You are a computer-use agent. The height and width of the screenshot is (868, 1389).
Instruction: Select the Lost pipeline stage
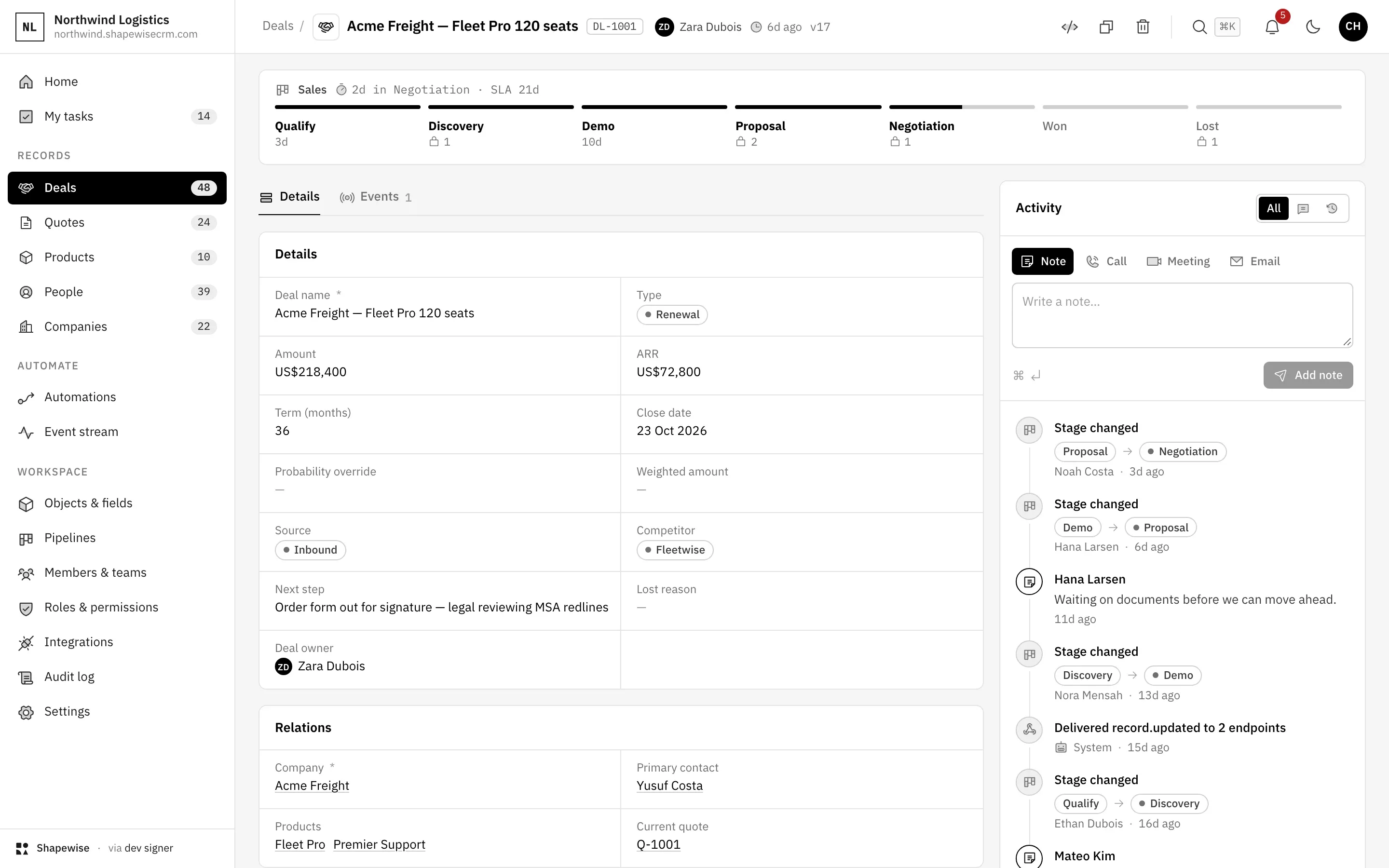click(x=1268, y=126)
